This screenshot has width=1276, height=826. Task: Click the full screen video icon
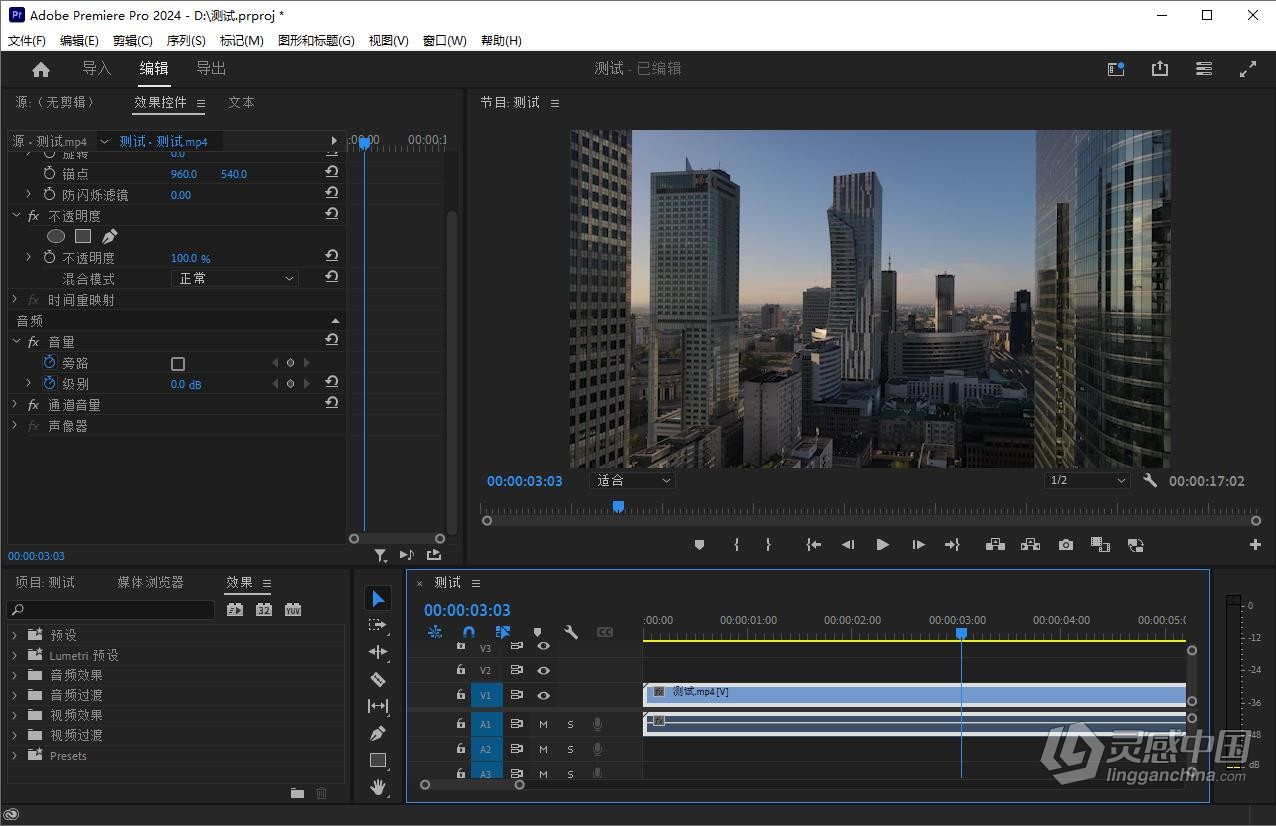point(1248,69)
